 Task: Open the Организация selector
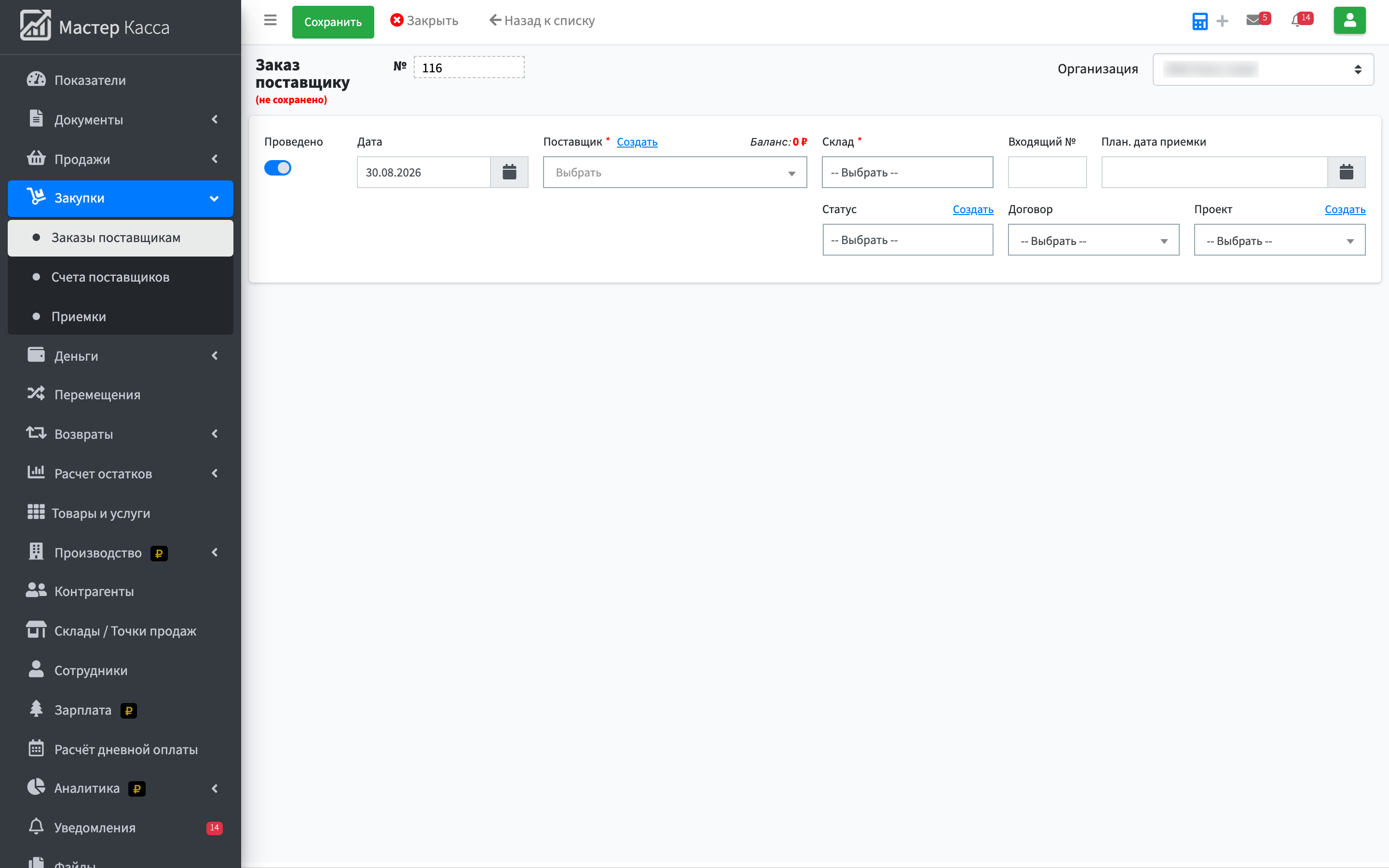point(1263,69)
